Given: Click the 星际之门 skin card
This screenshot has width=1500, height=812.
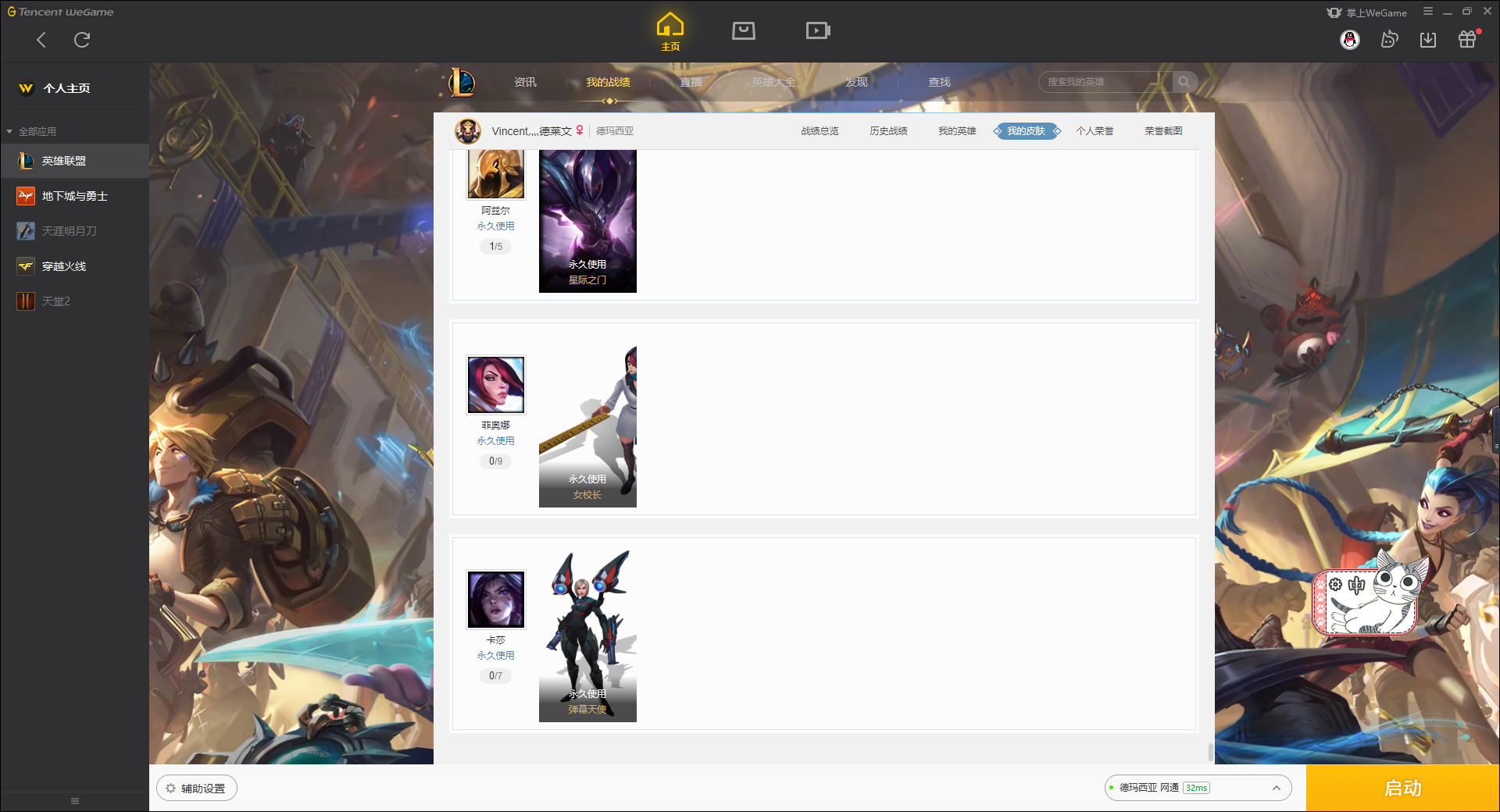Looking at the screenshot, I should tap(587, 221).
